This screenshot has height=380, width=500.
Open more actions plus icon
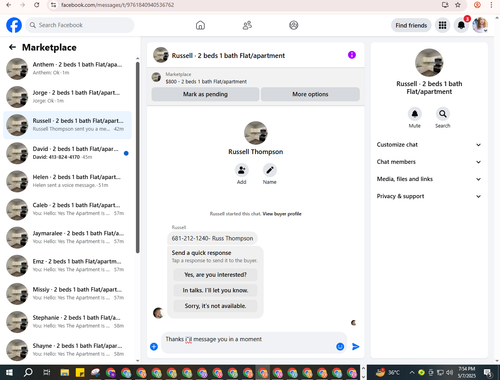pos(154,347)
